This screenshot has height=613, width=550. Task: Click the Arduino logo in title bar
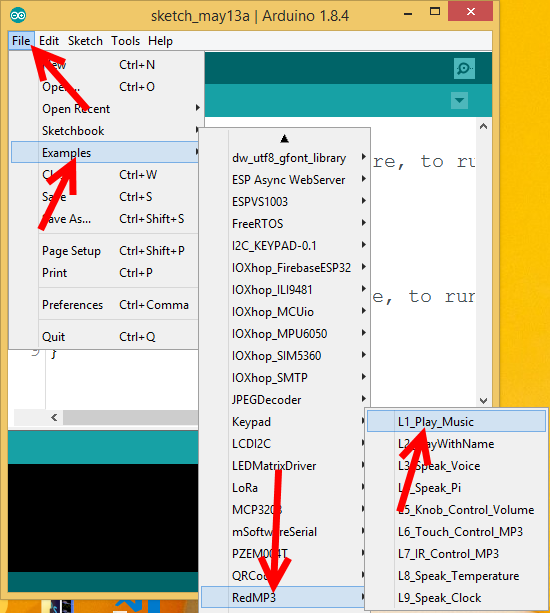pos(18,16)
